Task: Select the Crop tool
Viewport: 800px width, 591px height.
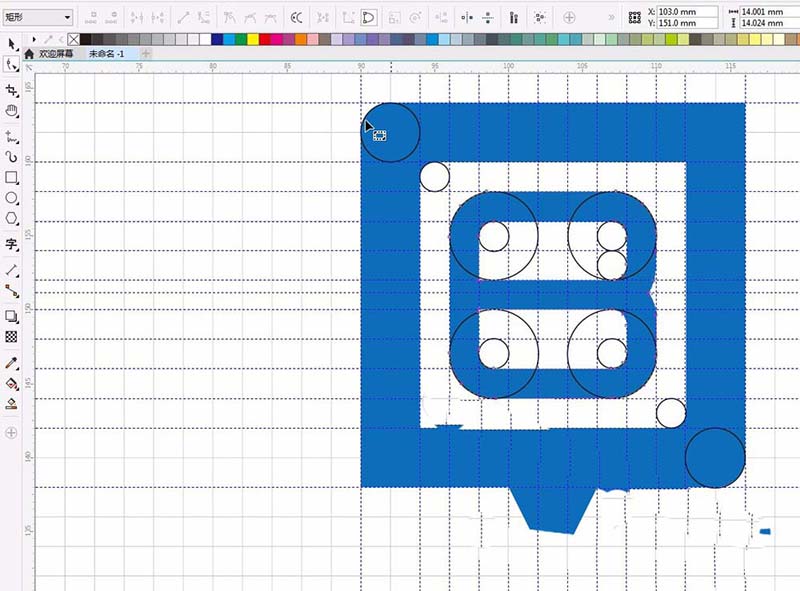Action: (11, 90)
